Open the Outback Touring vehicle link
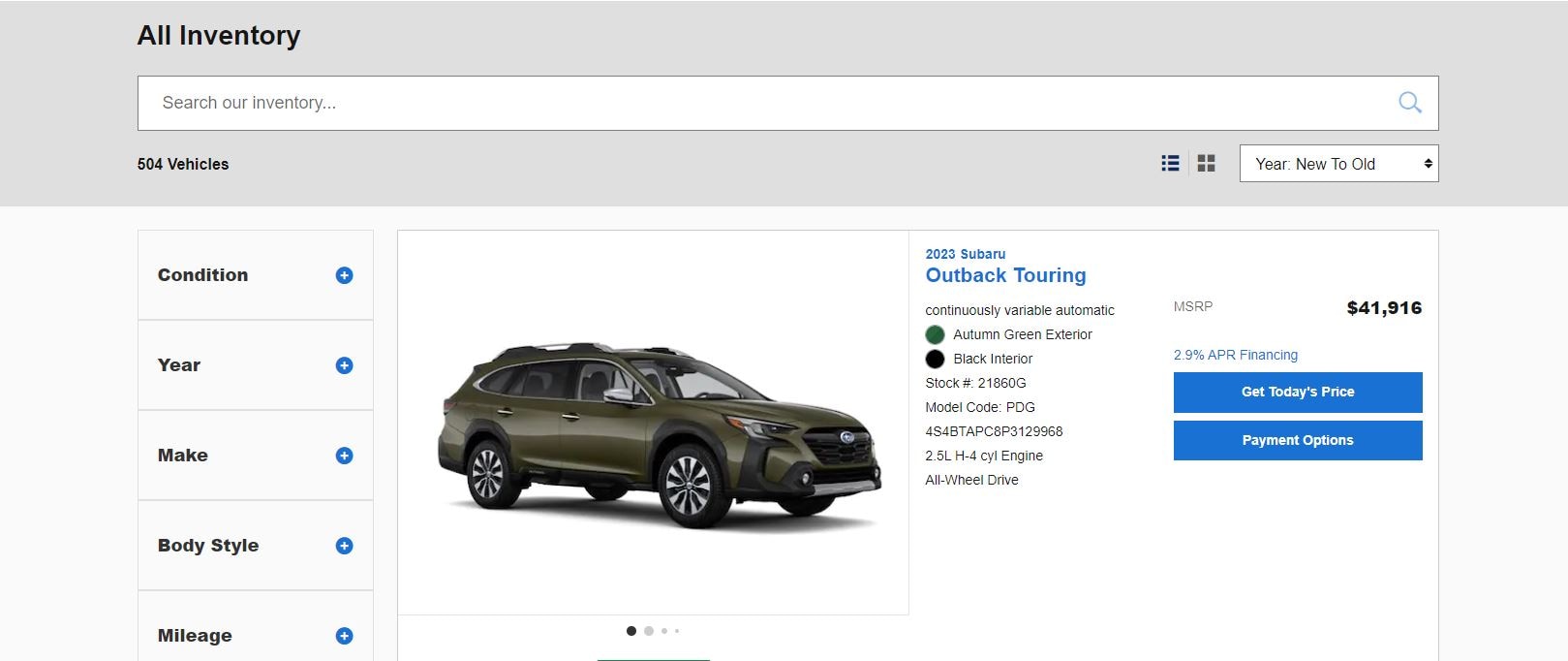 pyautogui.click(x=1005, y=275)
